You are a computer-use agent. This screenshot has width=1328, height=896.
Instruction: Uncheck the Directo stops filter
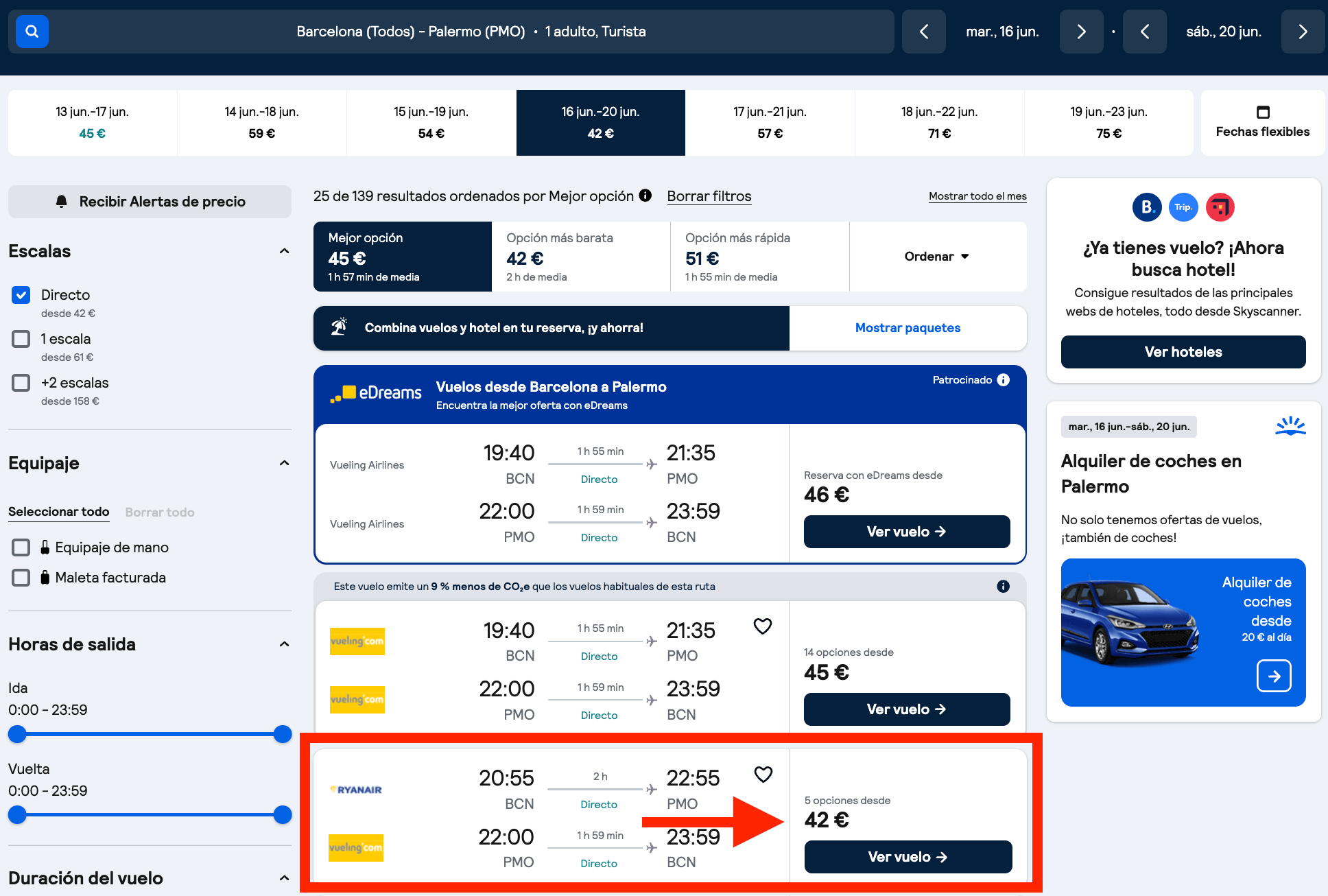pyautogui.click(x=21, y=295)
